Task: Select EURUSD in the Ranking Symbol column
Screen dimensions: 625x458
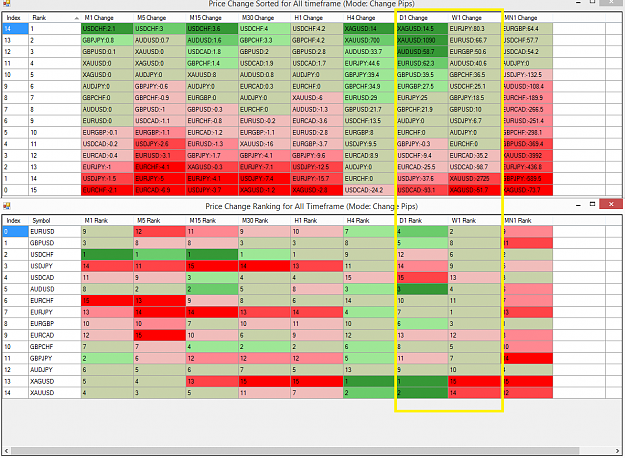Action: pos(55,231)
